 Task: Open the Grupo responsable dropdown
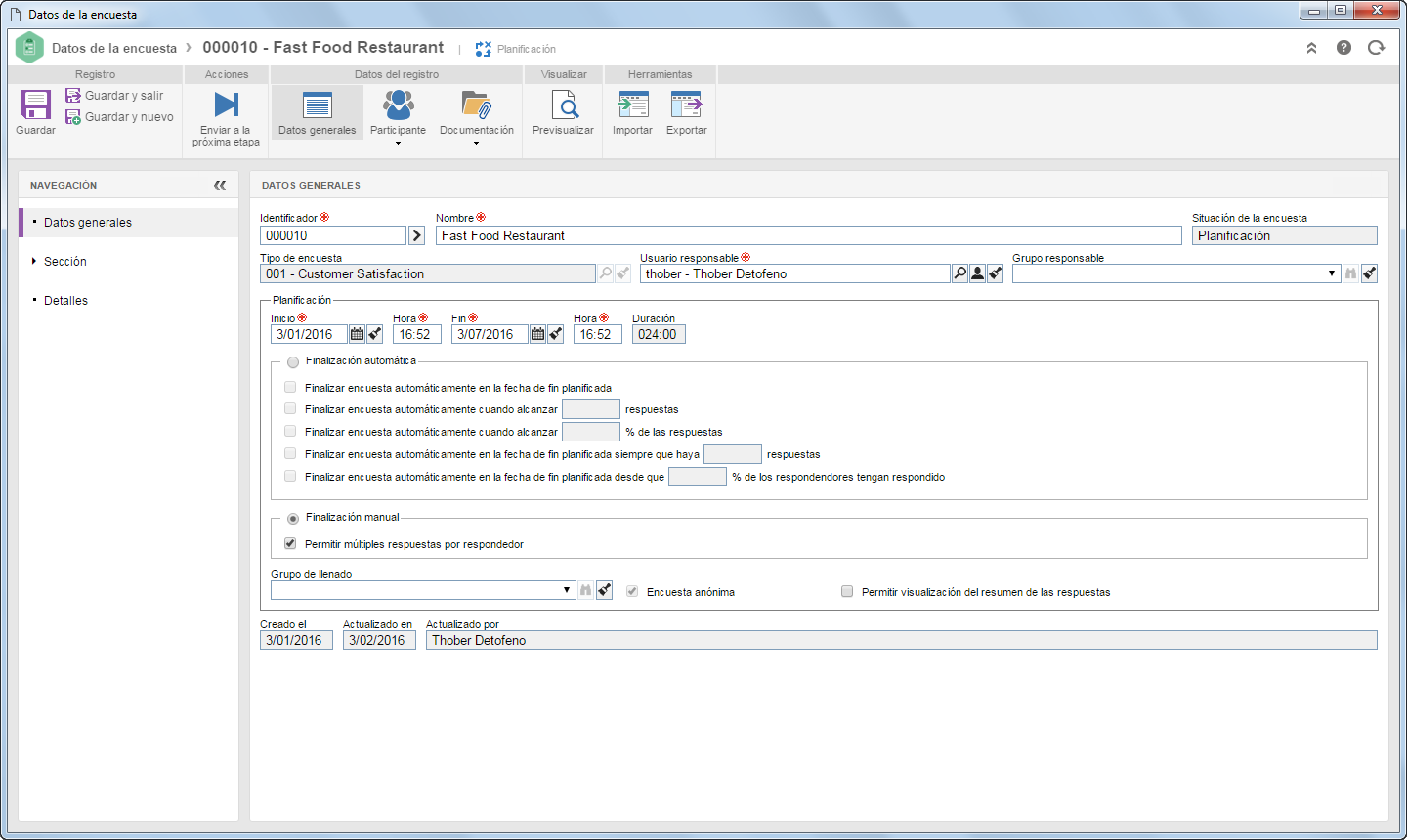click(1332, 273)
